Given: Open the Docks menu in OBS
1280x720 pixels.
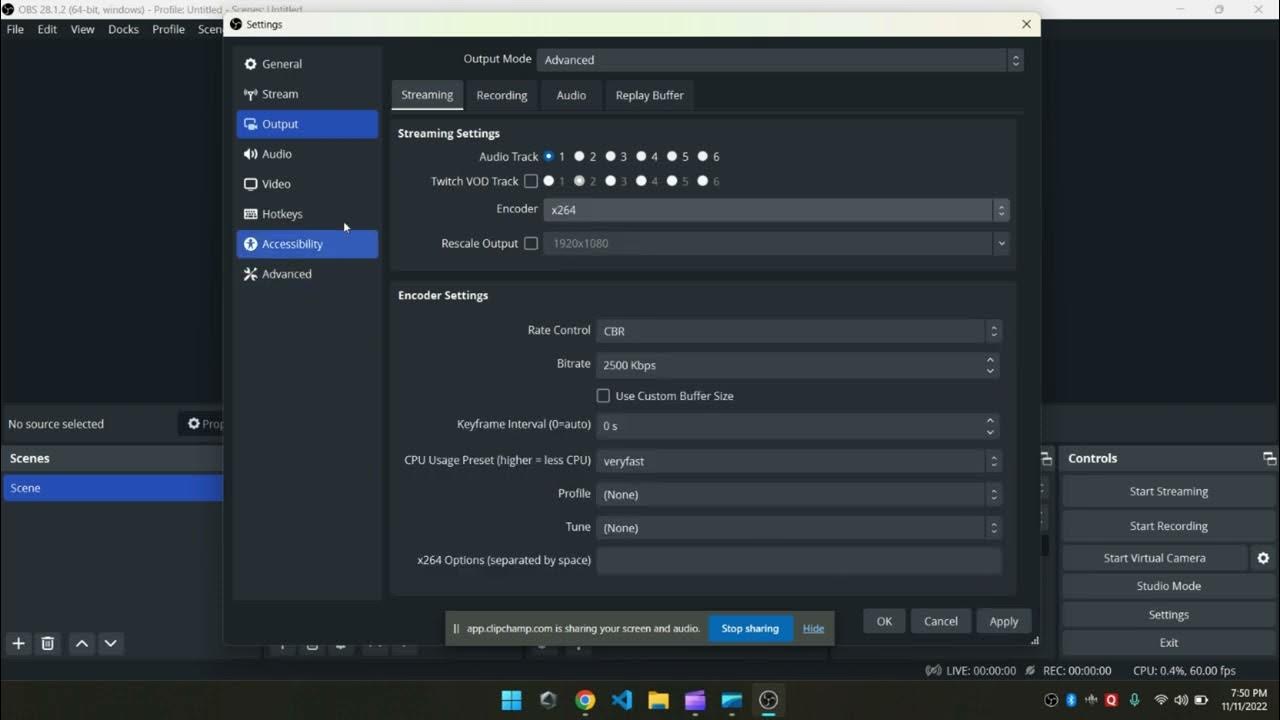Looking at the screenshot, I should coord(123,29).
